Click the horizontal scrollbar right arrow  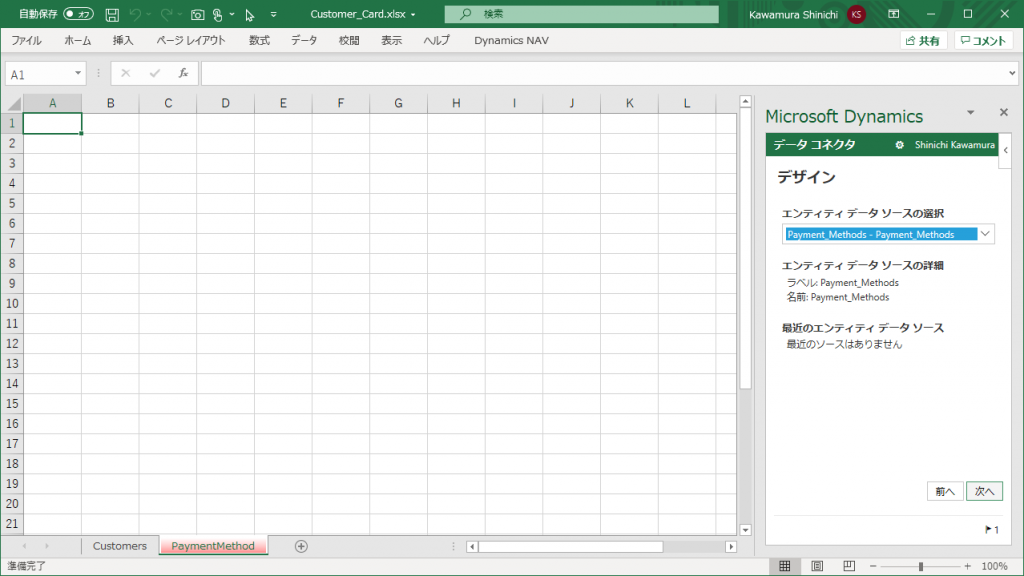pyautogui.click(x=731, y=547)
